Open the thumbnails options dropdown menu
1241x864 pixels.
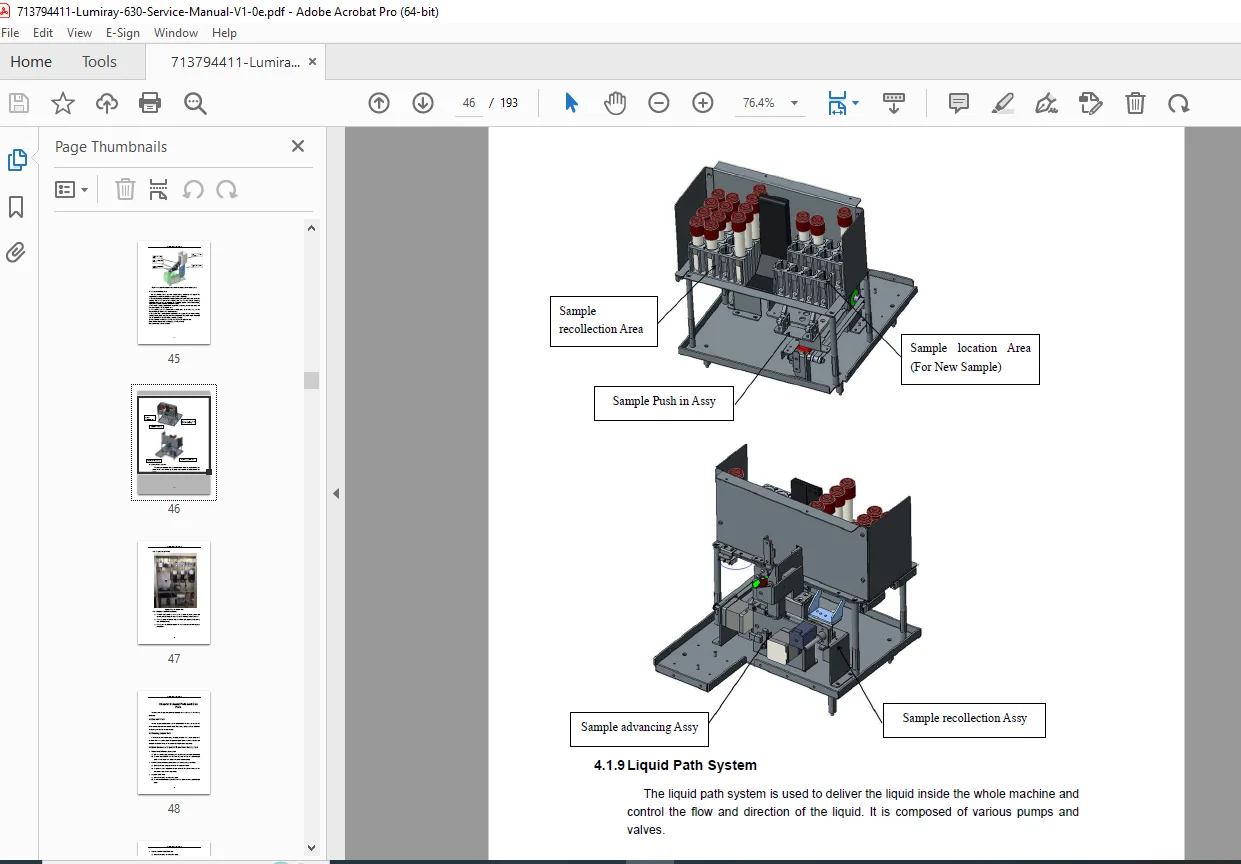click(x=72, y=189)
